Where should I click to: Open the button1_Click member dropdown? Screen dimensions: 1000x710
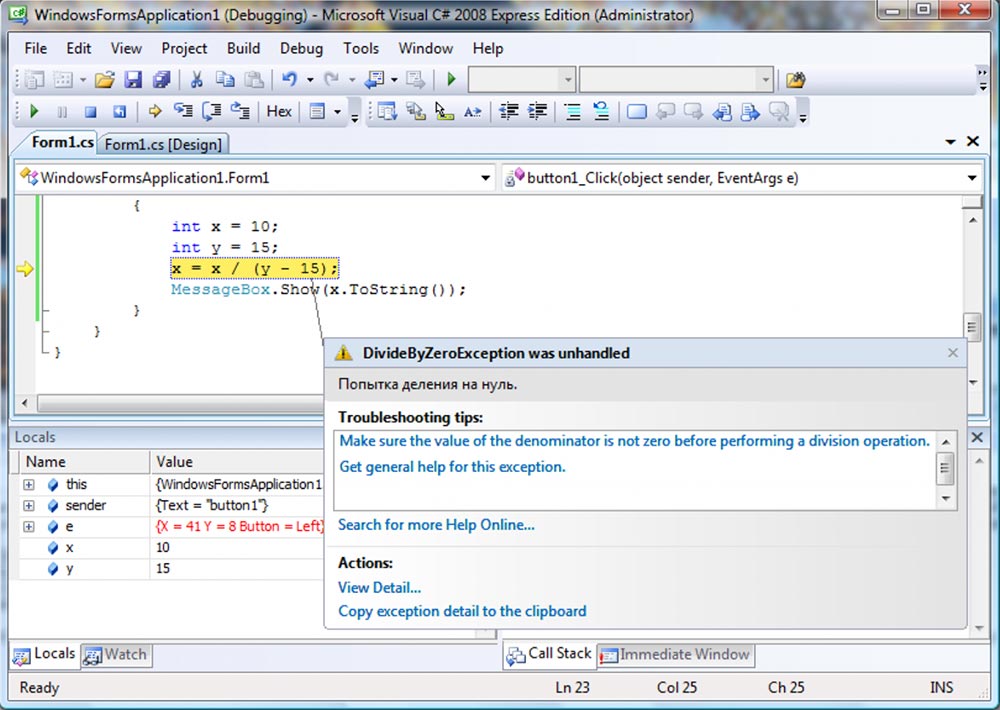click(972, 178)
